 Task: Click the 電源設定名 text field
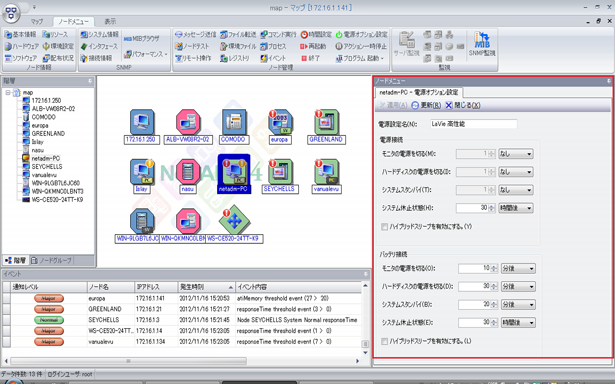coord(473,124)
